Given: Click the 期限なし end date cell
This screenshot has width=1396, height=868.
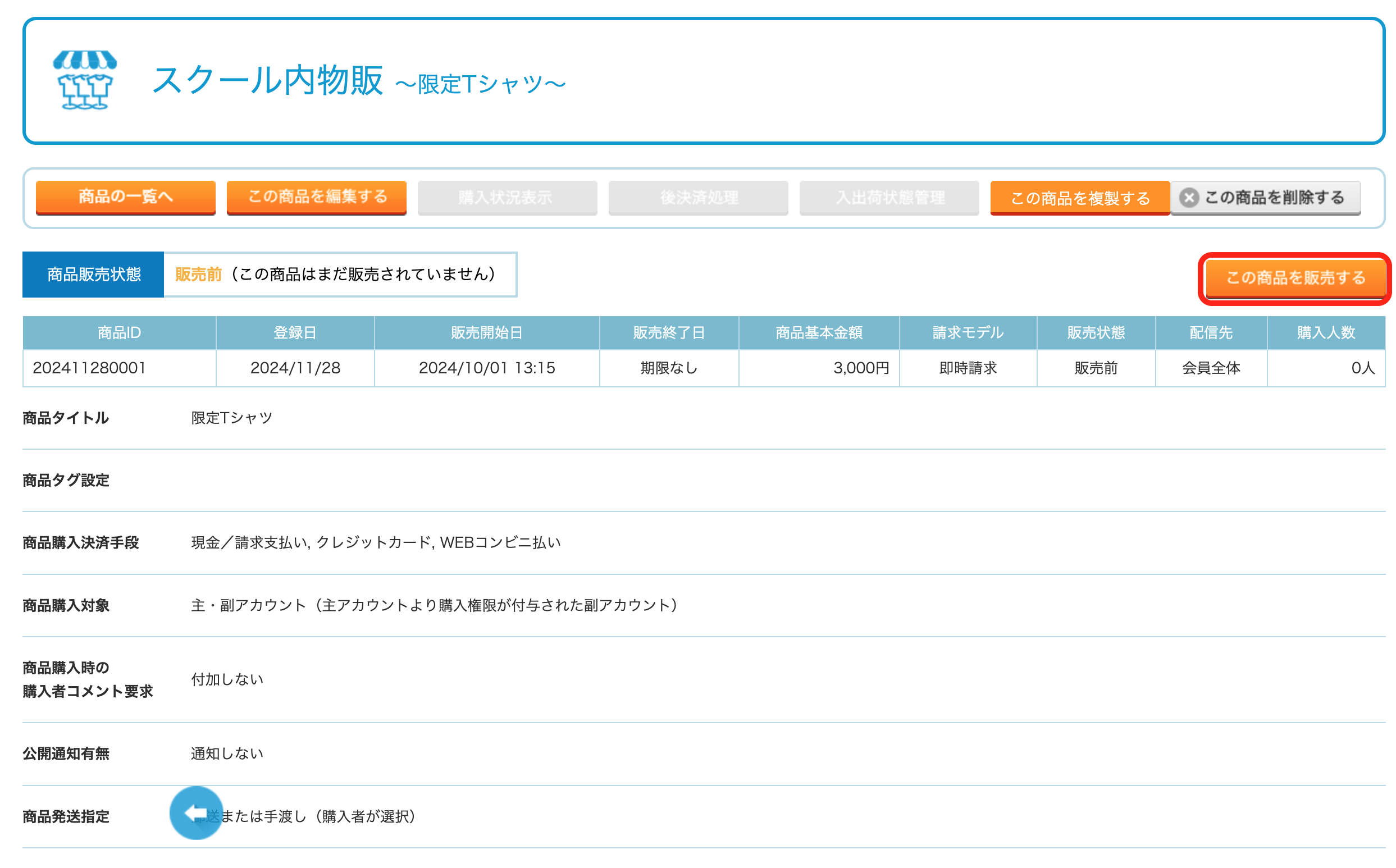Looking at the screenshot, I should pyautogui.click(x=669, y=368).
